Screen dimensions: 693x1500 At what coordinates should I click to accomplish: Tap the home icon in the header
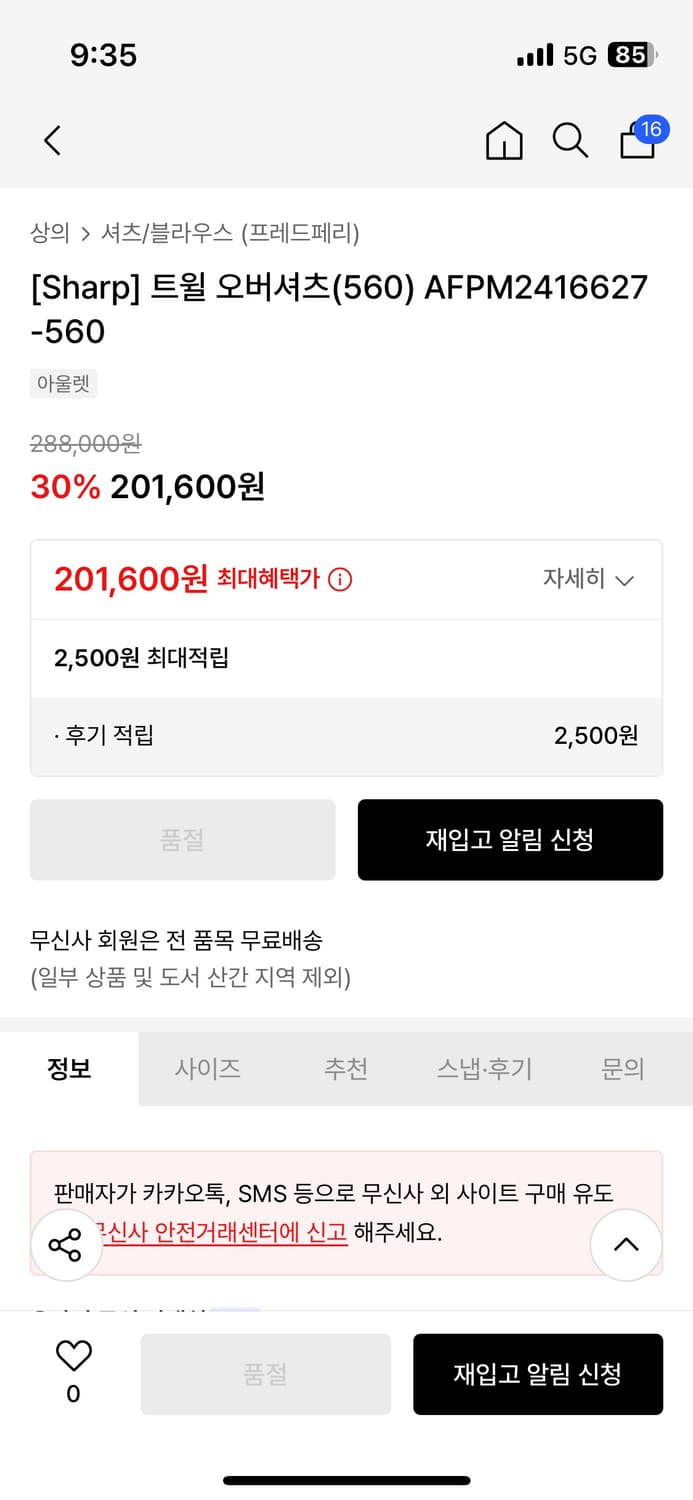[504, 141]
